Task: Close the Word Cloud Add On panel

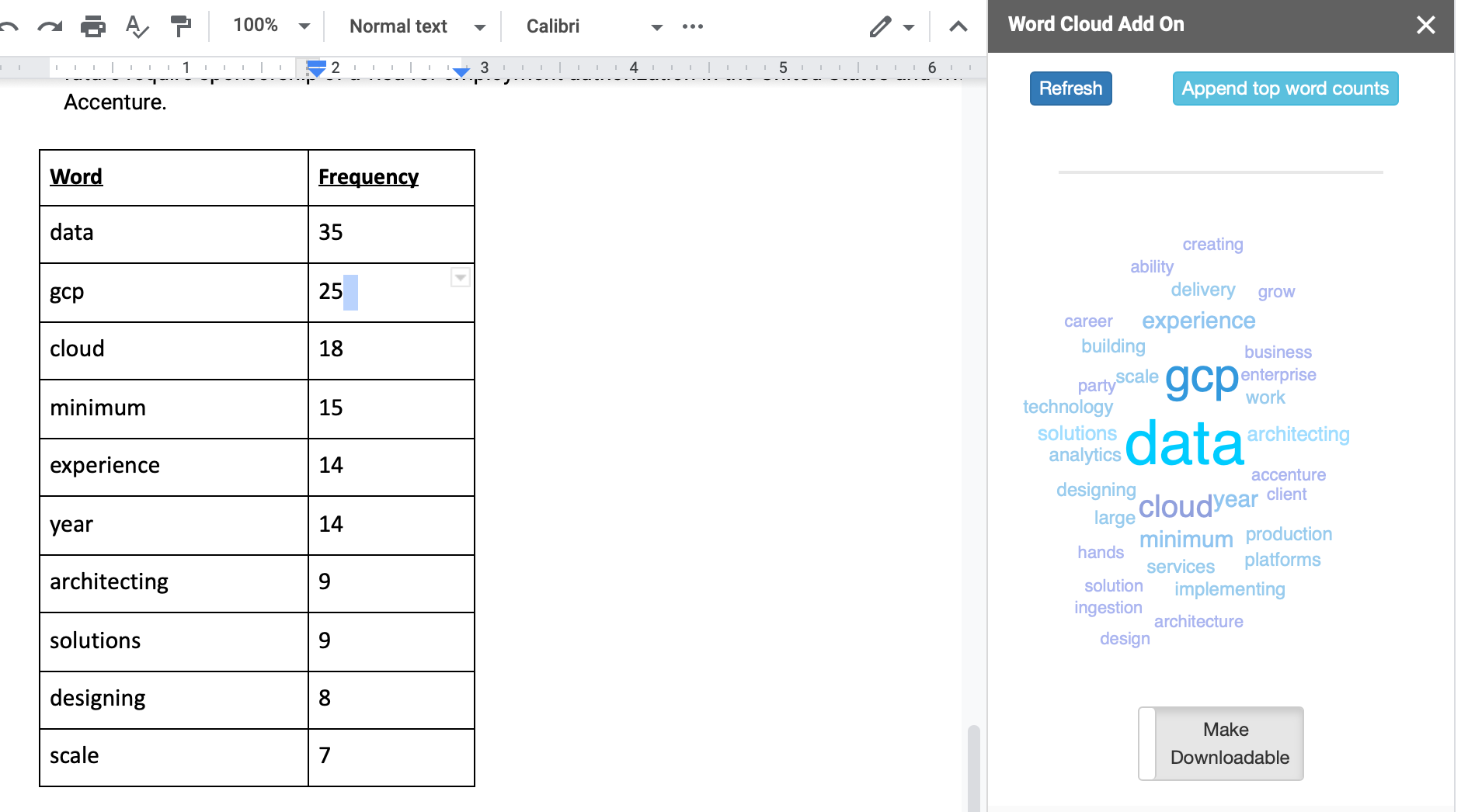Action: (x=1426, y=24)
